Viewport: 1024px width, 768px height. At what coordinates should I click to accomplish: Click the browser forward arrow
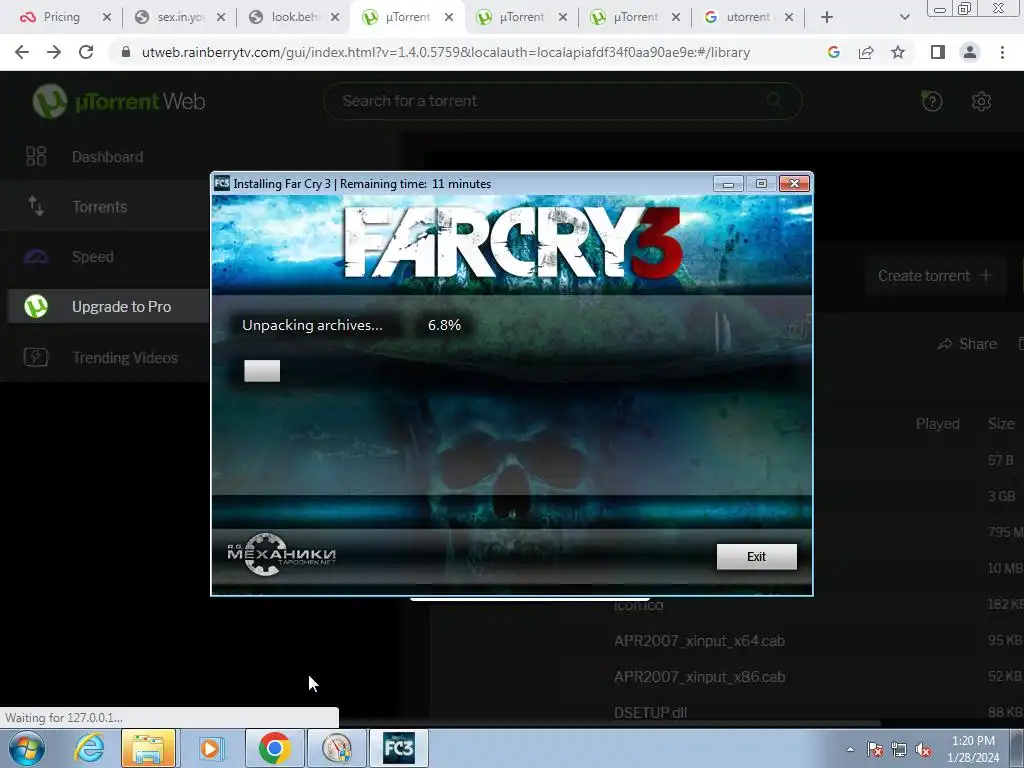click(x=54, y=52)
